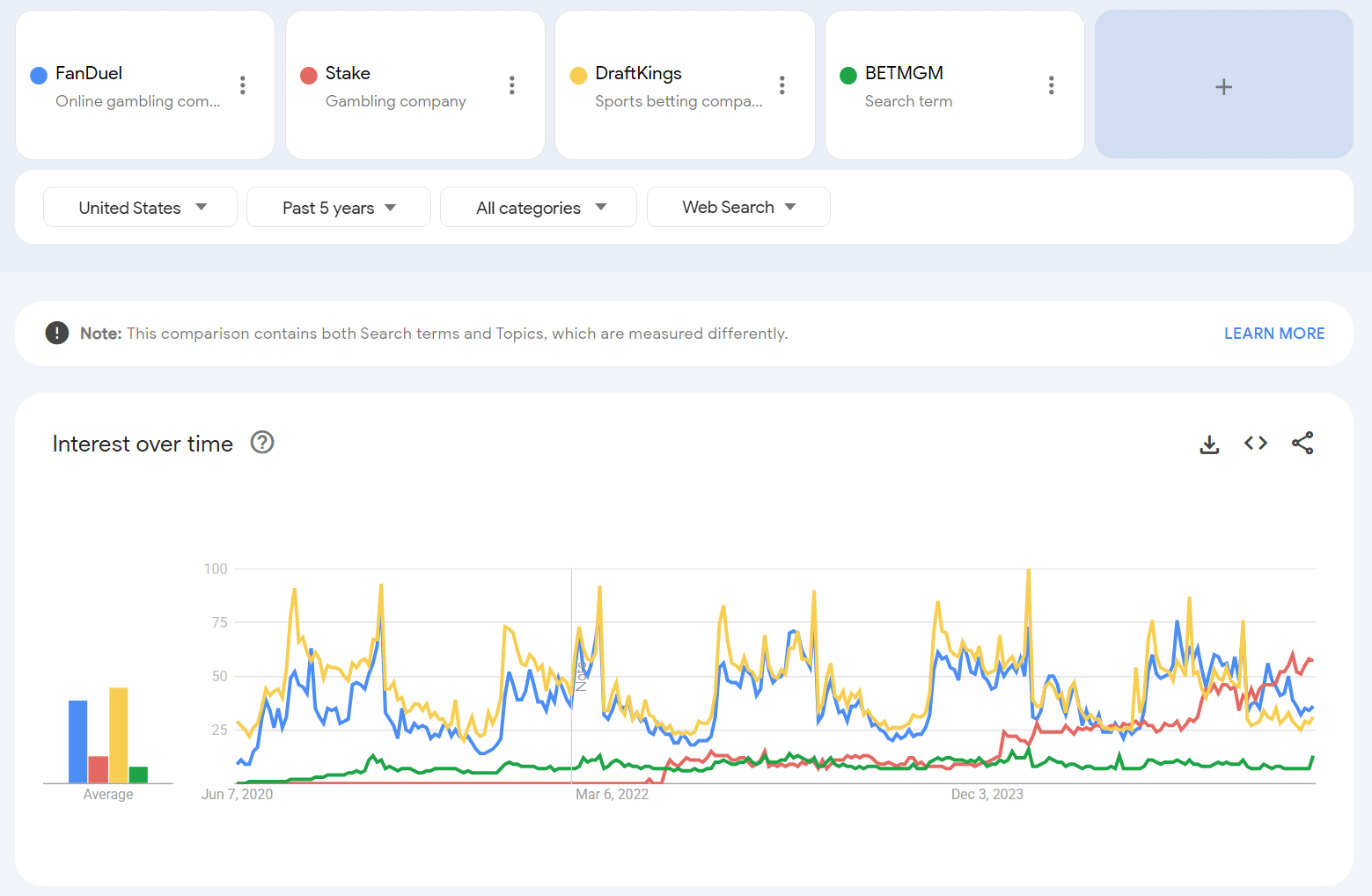
Task: Open the Stake term options menu
Action: [x=511, y=85]
